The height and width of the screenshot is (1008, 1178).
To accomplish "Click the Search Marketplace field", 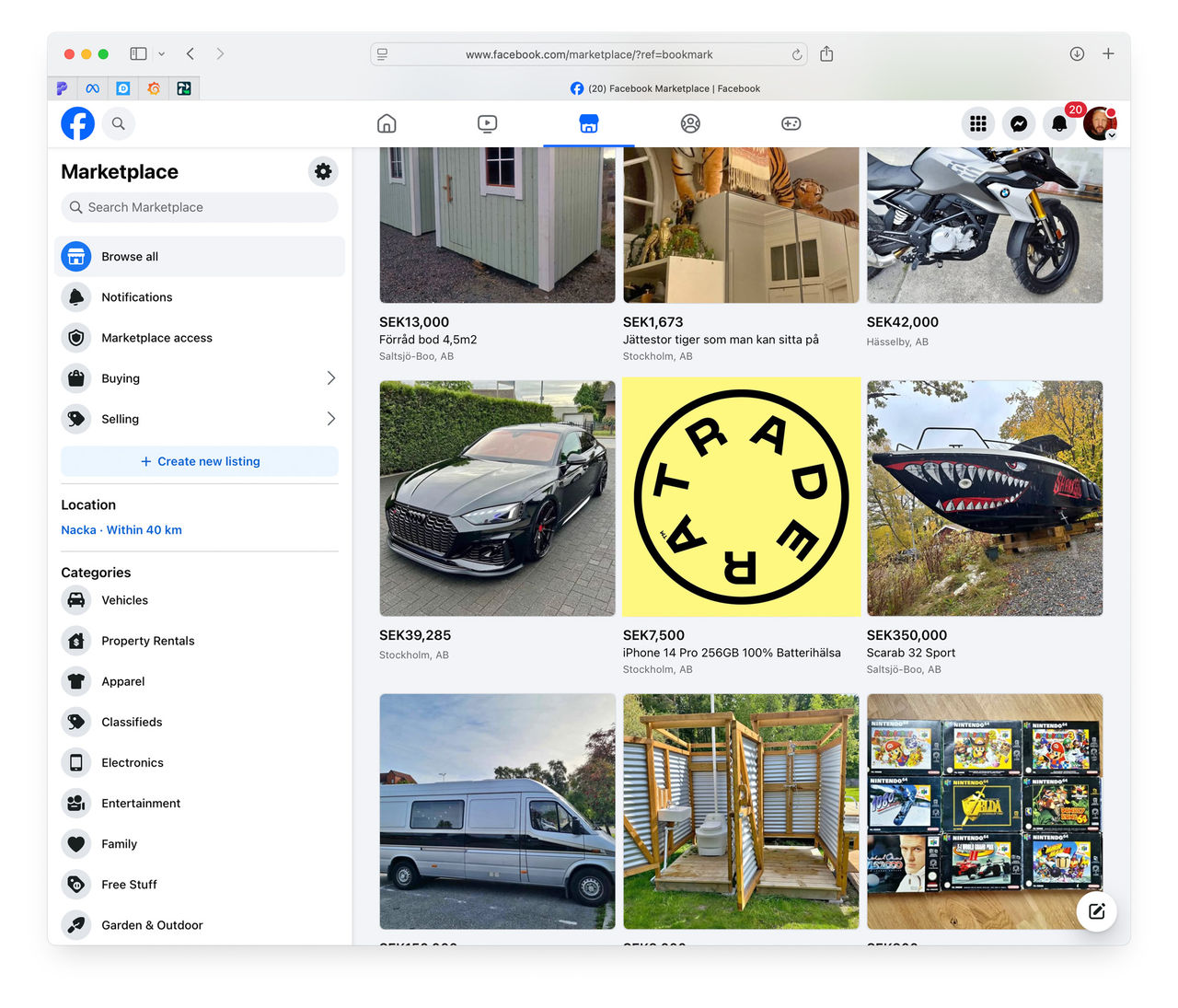I will coord(200,207).
